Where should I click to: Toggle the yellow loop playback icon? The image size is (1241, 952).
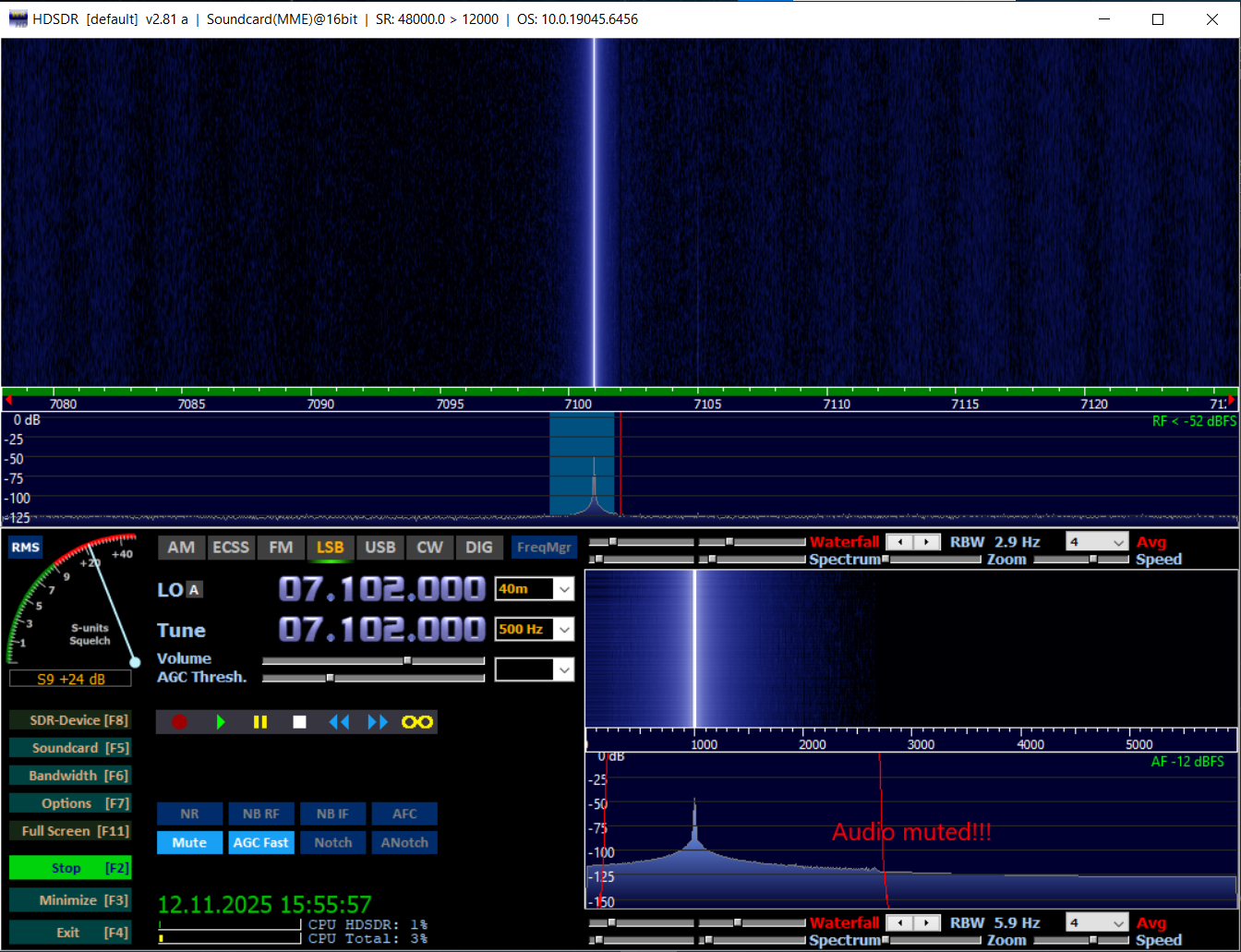coord(417,722)
